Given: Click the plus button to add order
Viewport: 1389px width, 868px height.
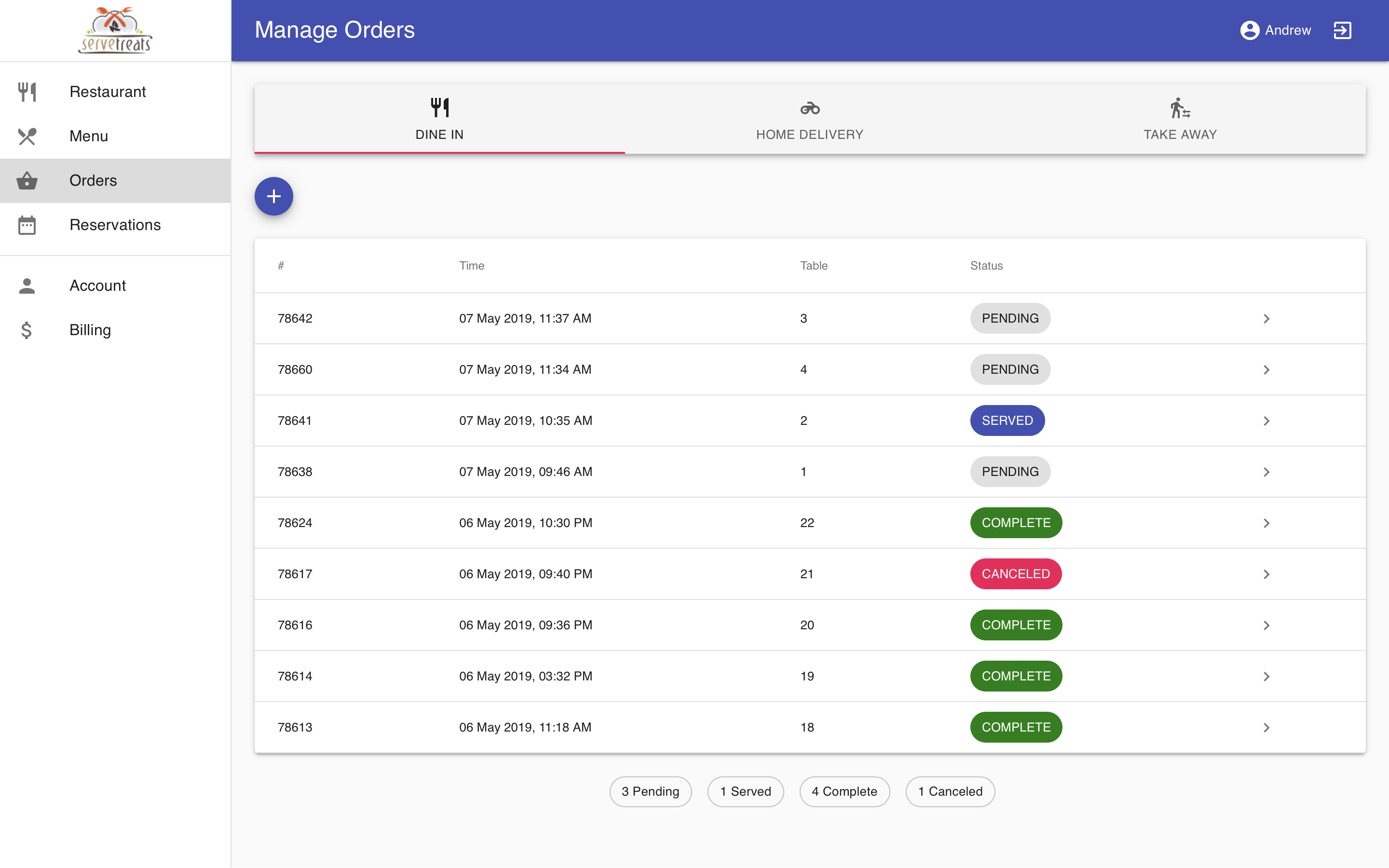Looking at the screenshot, I should 274,196.
